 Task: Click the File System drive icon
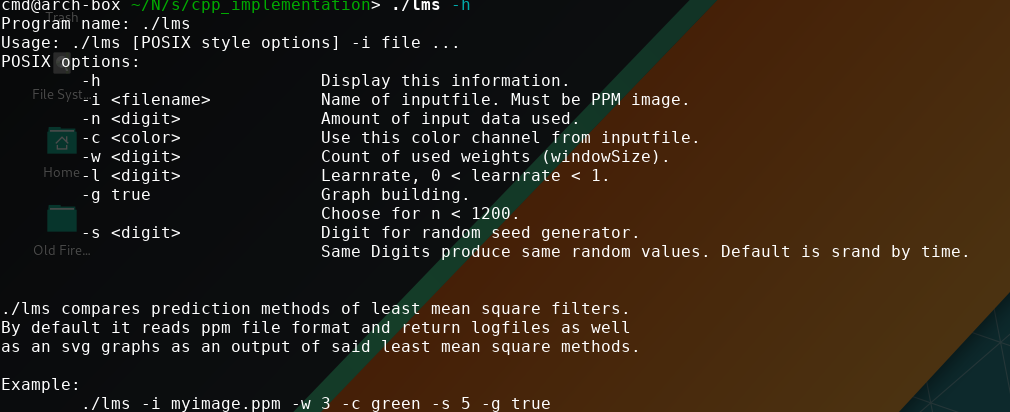[x=62, y=64]
